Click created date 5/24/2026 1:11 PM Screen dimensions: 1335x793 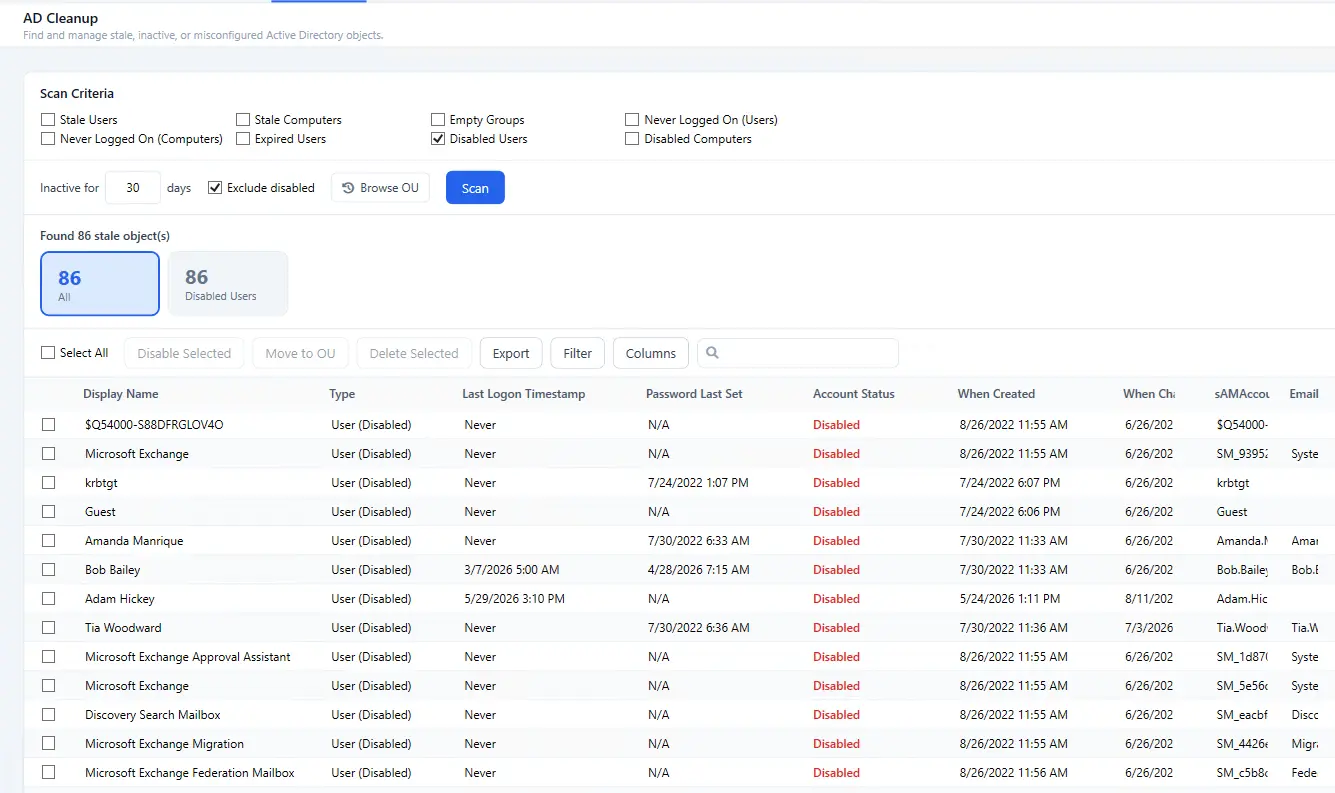pos(1010,599)
